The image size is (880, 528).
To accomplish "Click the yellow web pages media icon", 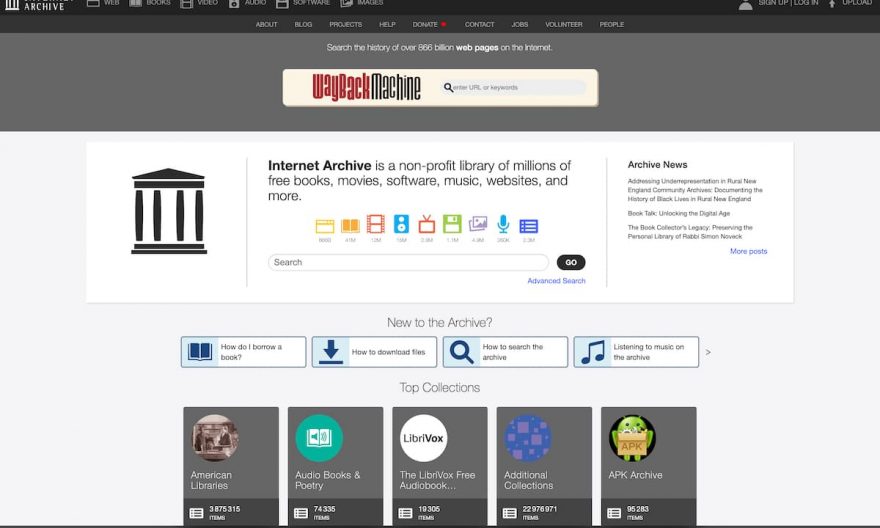I will tap(325, 225).
